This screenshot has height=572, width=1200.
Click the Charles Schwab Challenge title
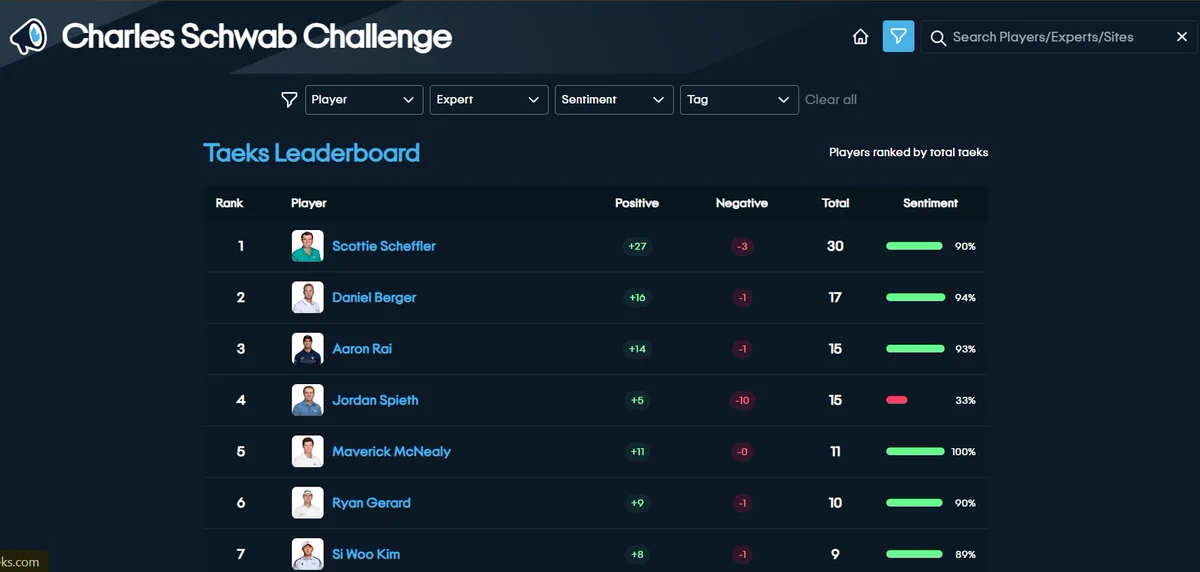point(257,38)
